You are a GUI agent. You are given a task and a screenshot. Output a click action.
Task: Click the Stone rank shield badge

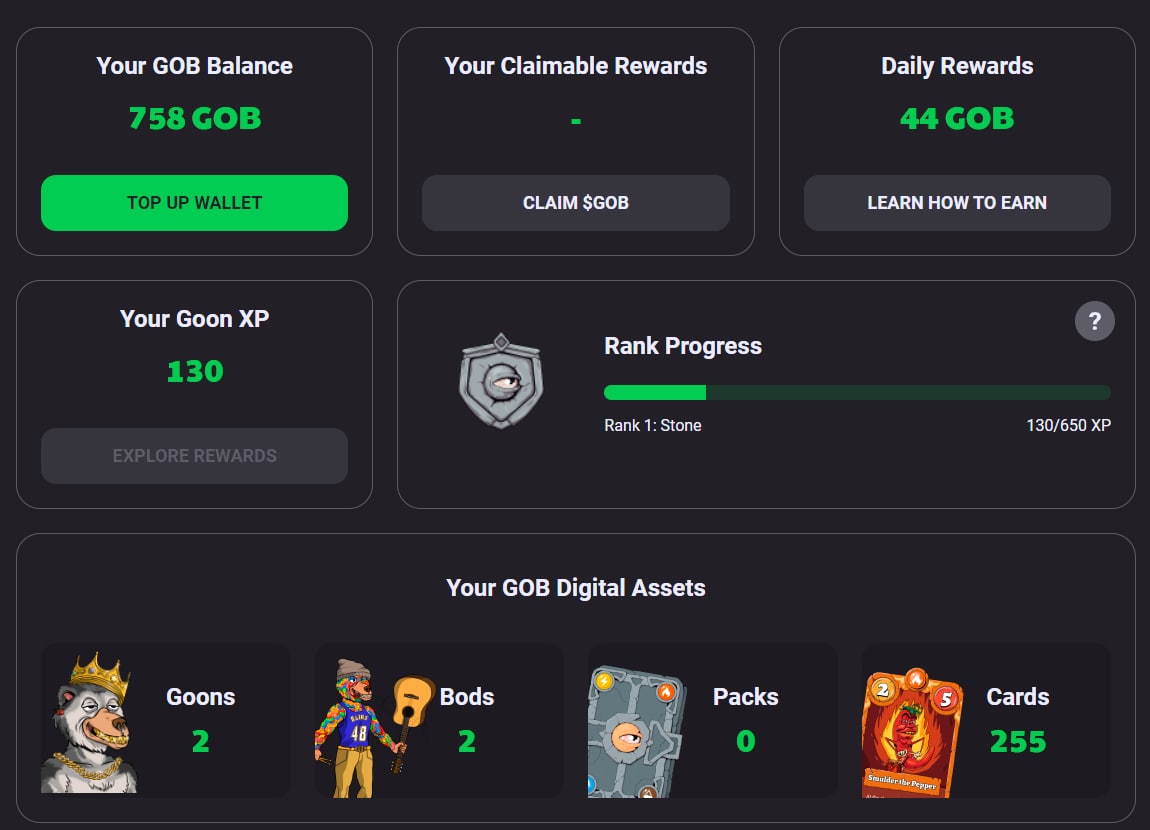pos(500,381)
